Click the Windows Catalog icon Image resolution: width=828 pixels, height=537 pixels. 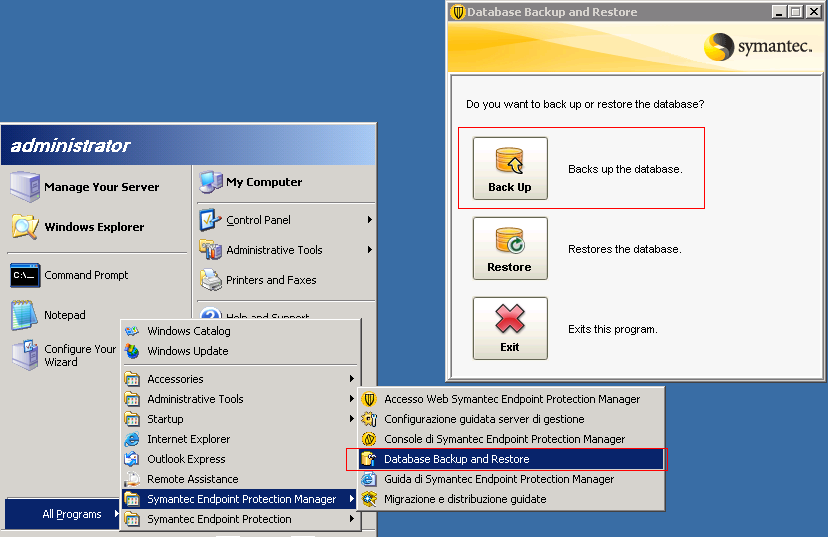coord(132,331)
